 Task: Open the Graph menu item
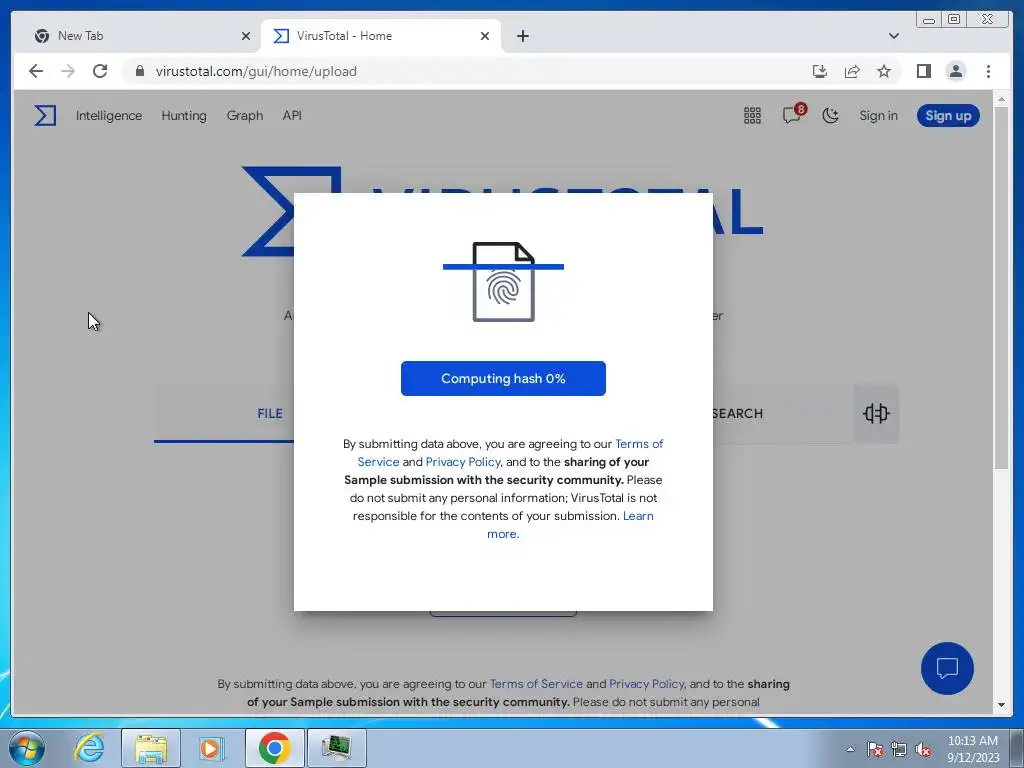coord(245,116)
